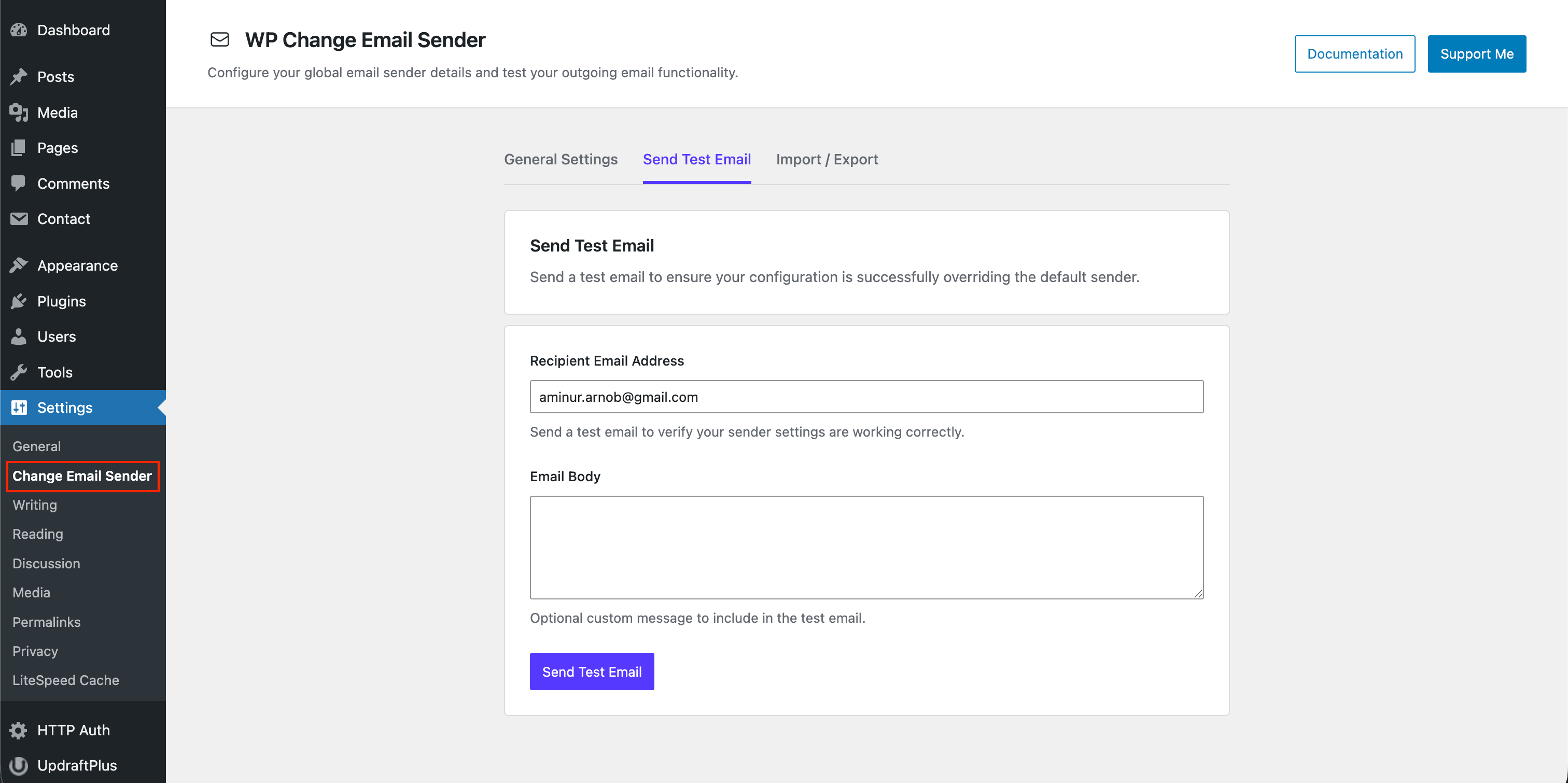The height and width of the screenshot is (783, 1568).
Task: Open the Reading settings link
Action: pos(38,534)
